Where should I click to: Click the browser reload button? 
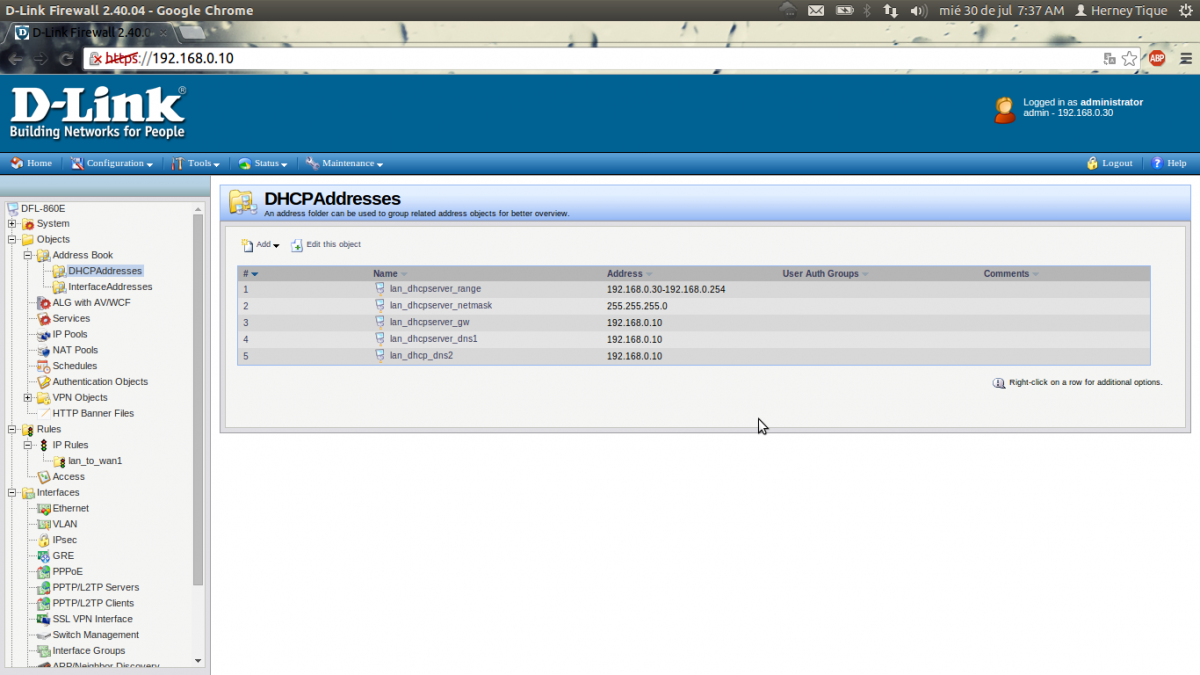click(66, 58)
